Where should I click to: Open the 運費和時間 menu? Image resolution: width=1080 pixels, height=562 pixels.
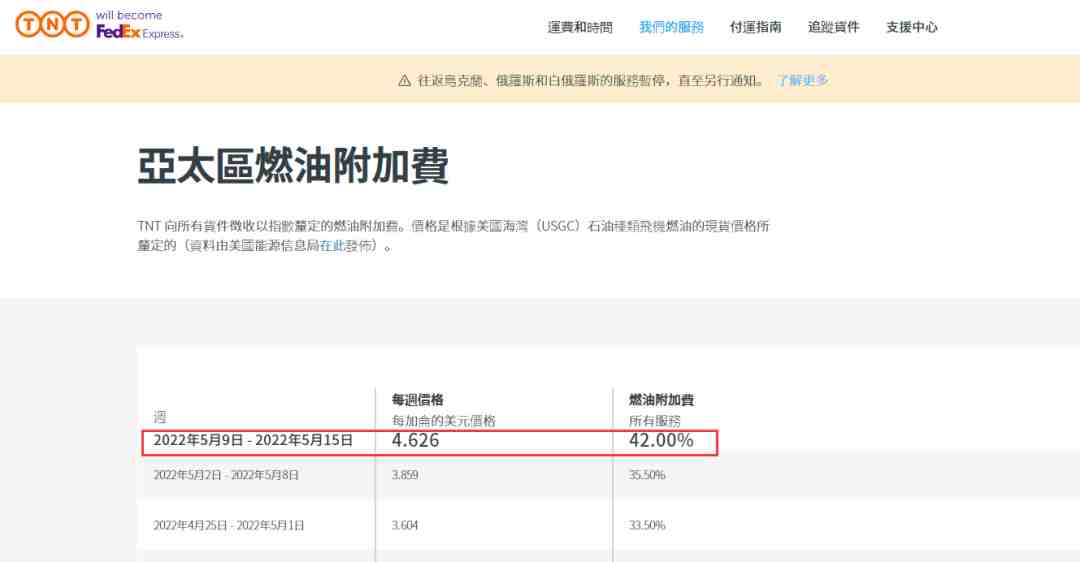[x=580, y=27]
